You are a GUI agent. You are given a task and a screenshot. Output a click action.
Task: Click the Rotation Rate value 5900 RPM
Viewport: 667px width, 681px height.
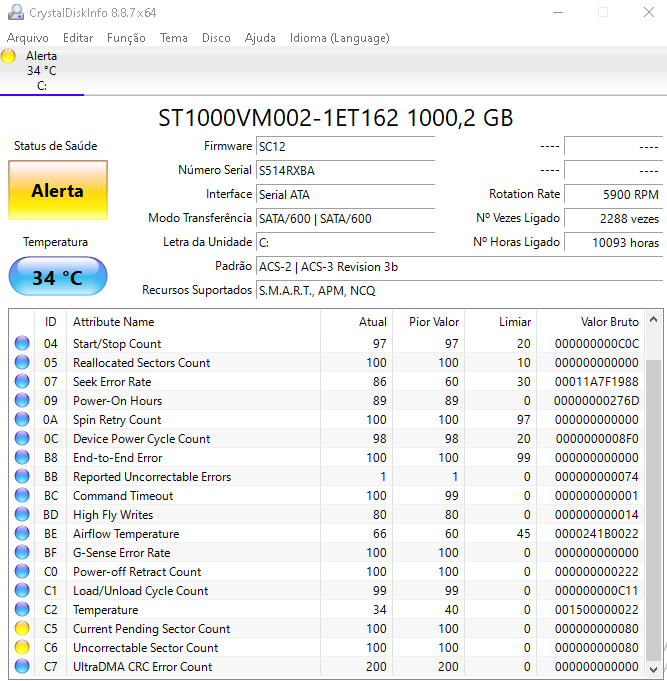(x=613, y=194)
